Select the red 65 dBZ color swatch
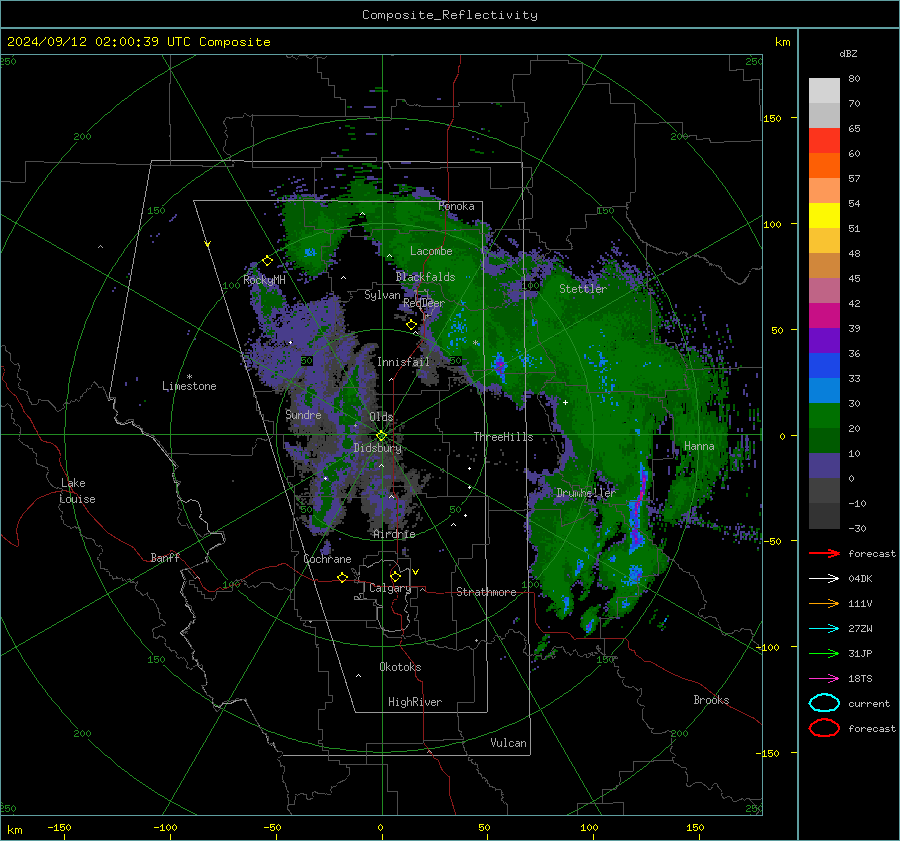This screenshot has width=900, height=841. pos(824,141)
